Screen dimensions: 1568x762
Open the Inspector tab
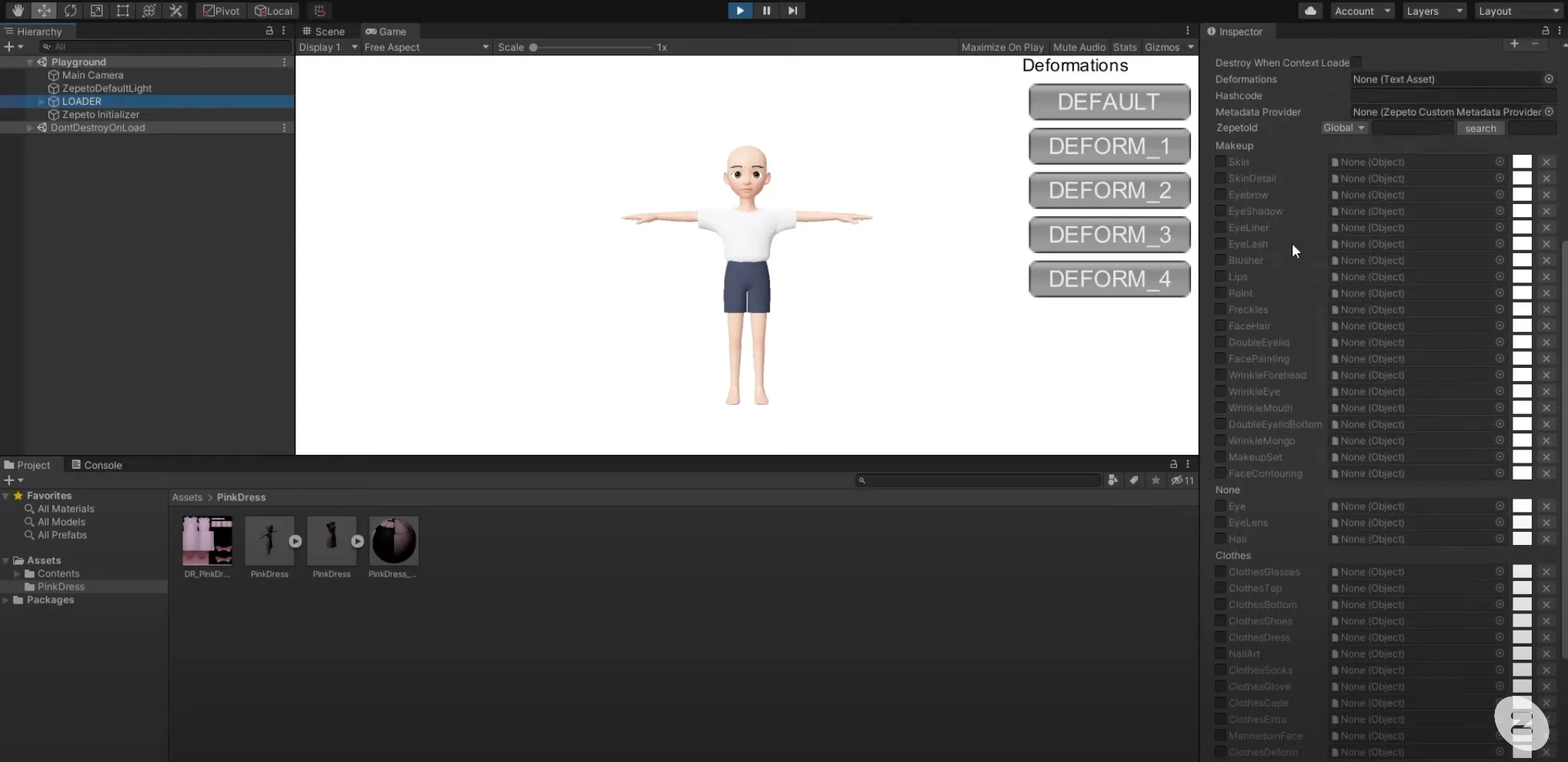pos(1235,32)
